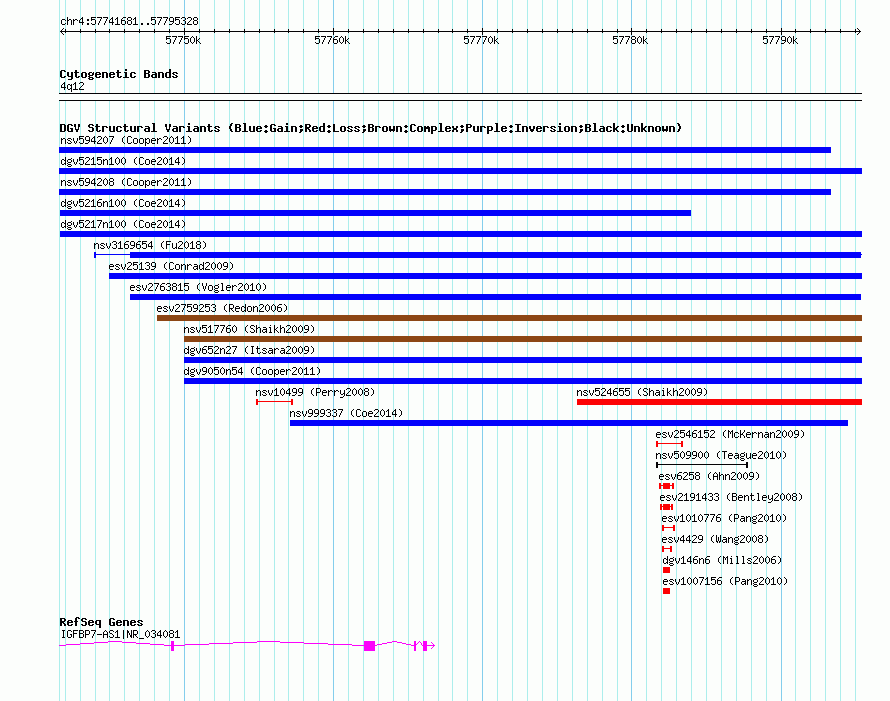Open the esv1010776 (Pang2010) label
This screenshot has height=701, width=890.
[724, 518]
